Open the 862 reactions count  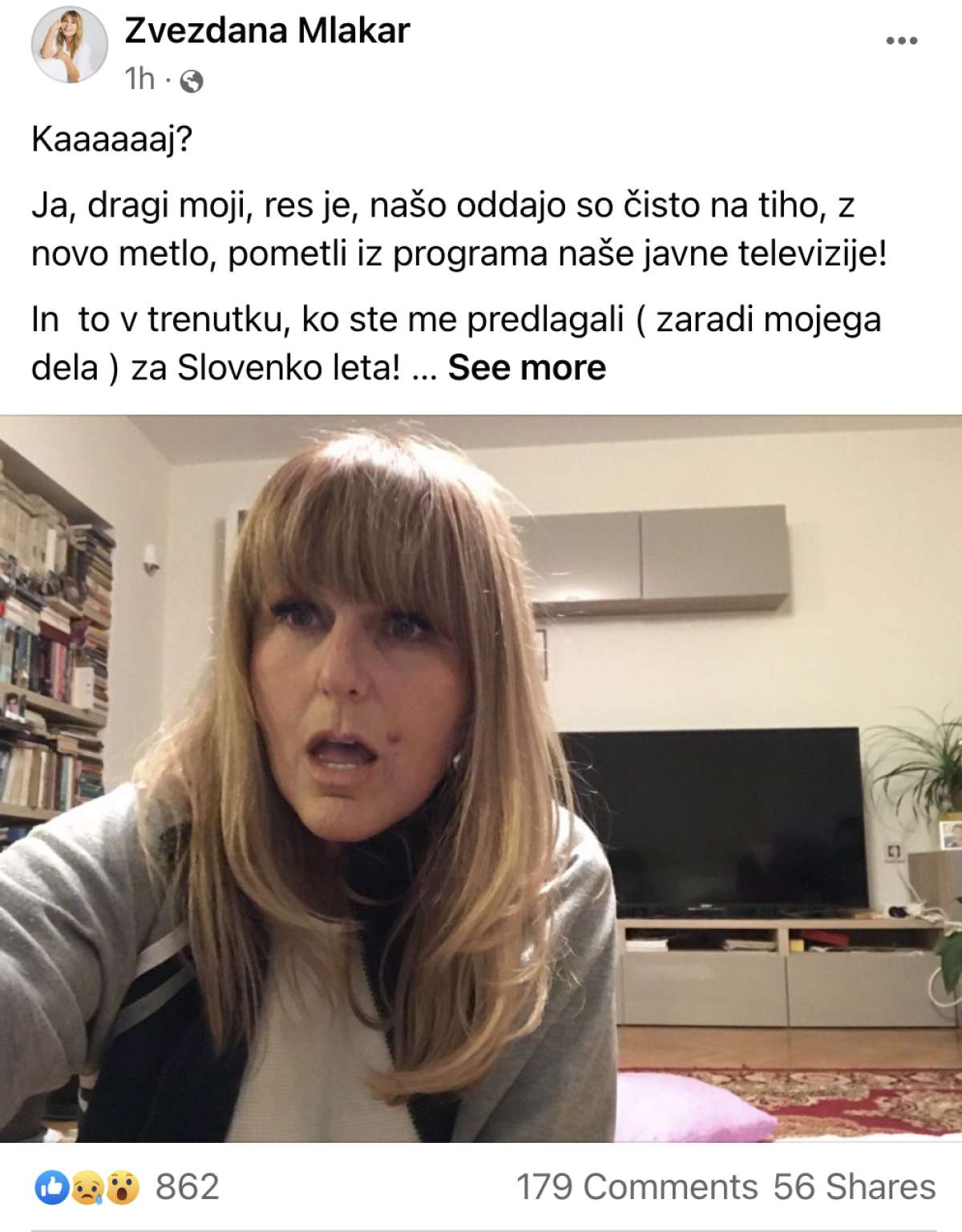point(187,1187)
